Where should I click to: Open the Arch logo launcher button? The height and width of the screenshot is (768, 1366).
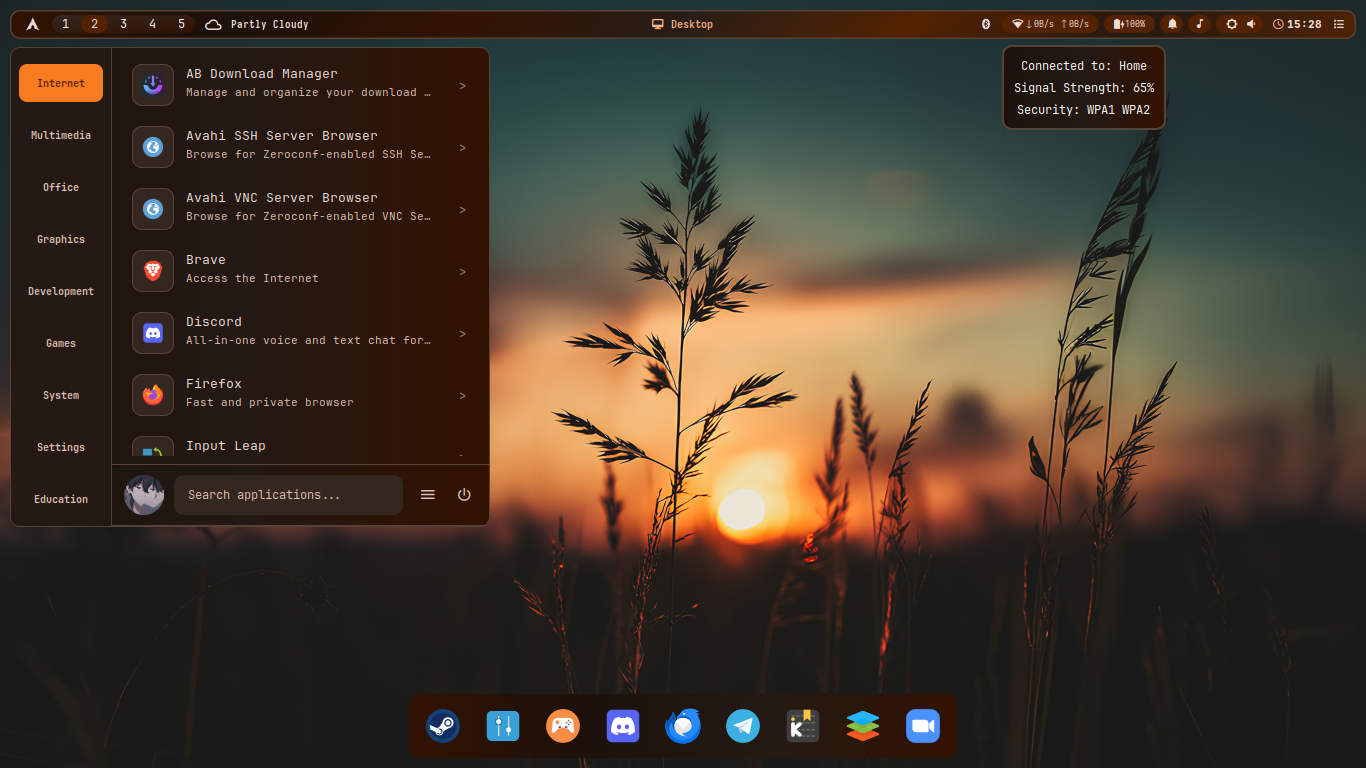[x=32, y=24]
